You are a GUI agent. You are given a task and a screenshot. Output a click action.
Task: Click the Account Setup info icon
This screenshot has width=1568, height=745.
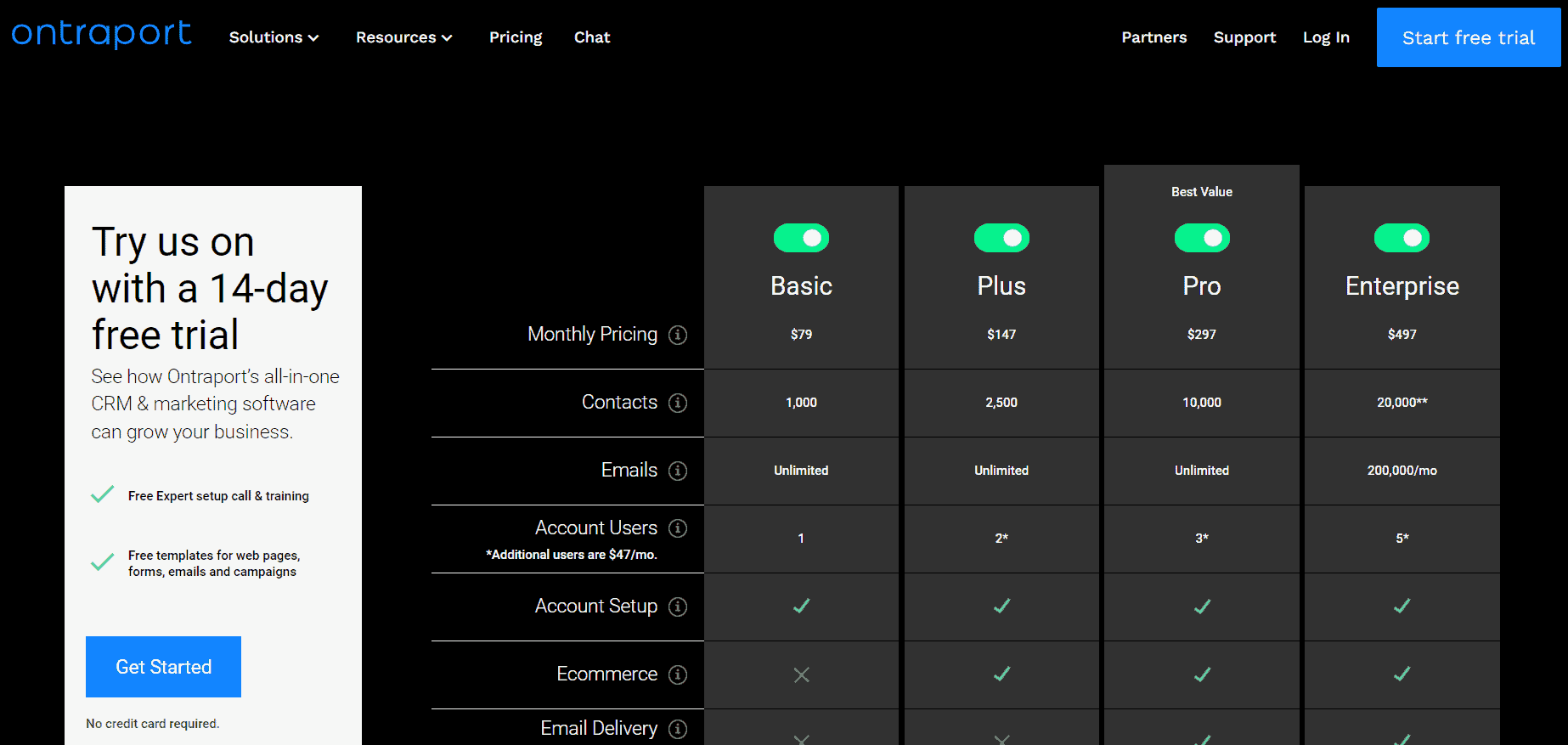(678, 607)
